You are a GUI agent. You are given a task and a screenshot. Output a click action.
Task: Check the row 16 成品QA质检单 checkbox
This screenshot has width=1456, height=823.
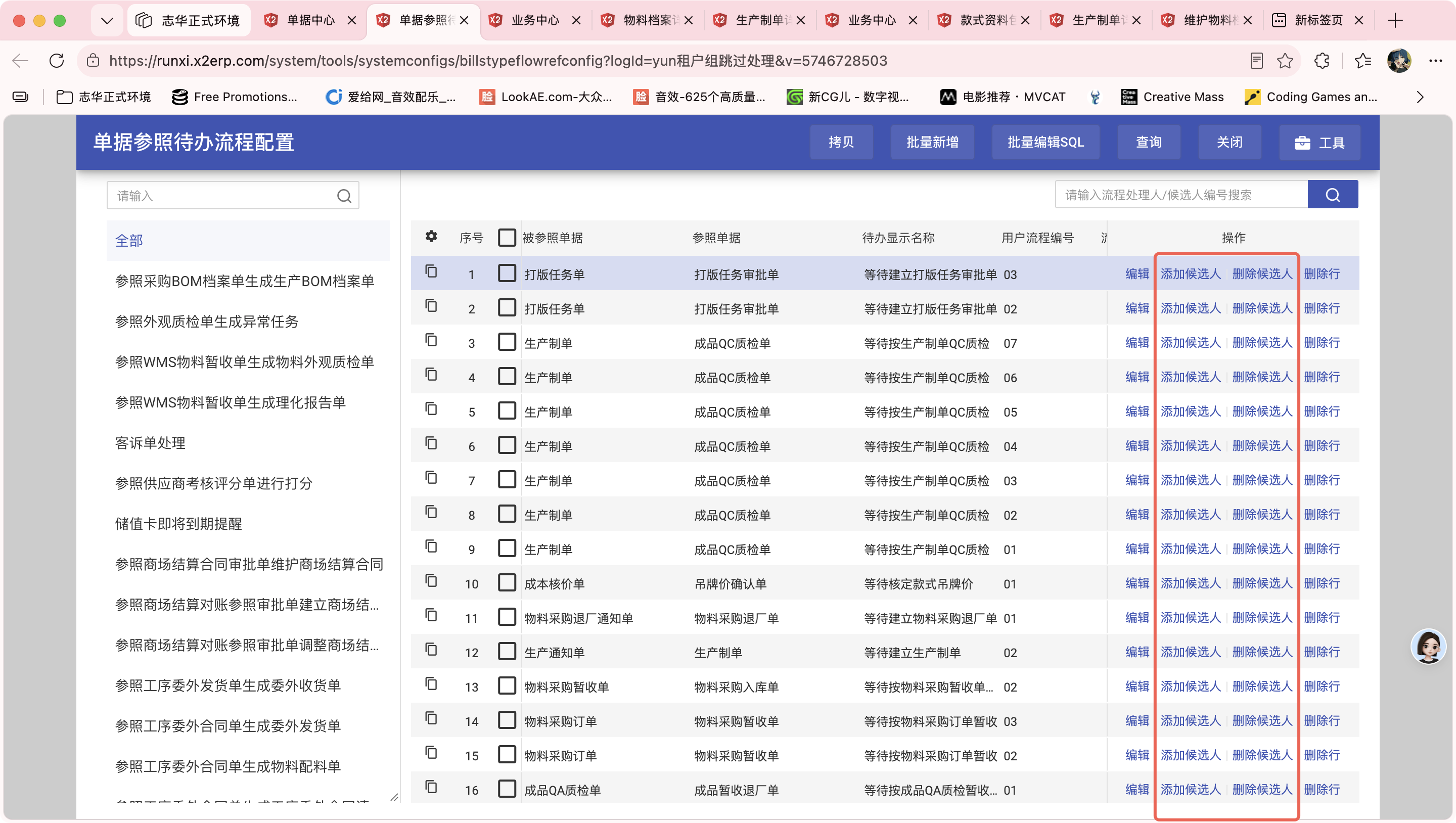(x=507, y=789)
